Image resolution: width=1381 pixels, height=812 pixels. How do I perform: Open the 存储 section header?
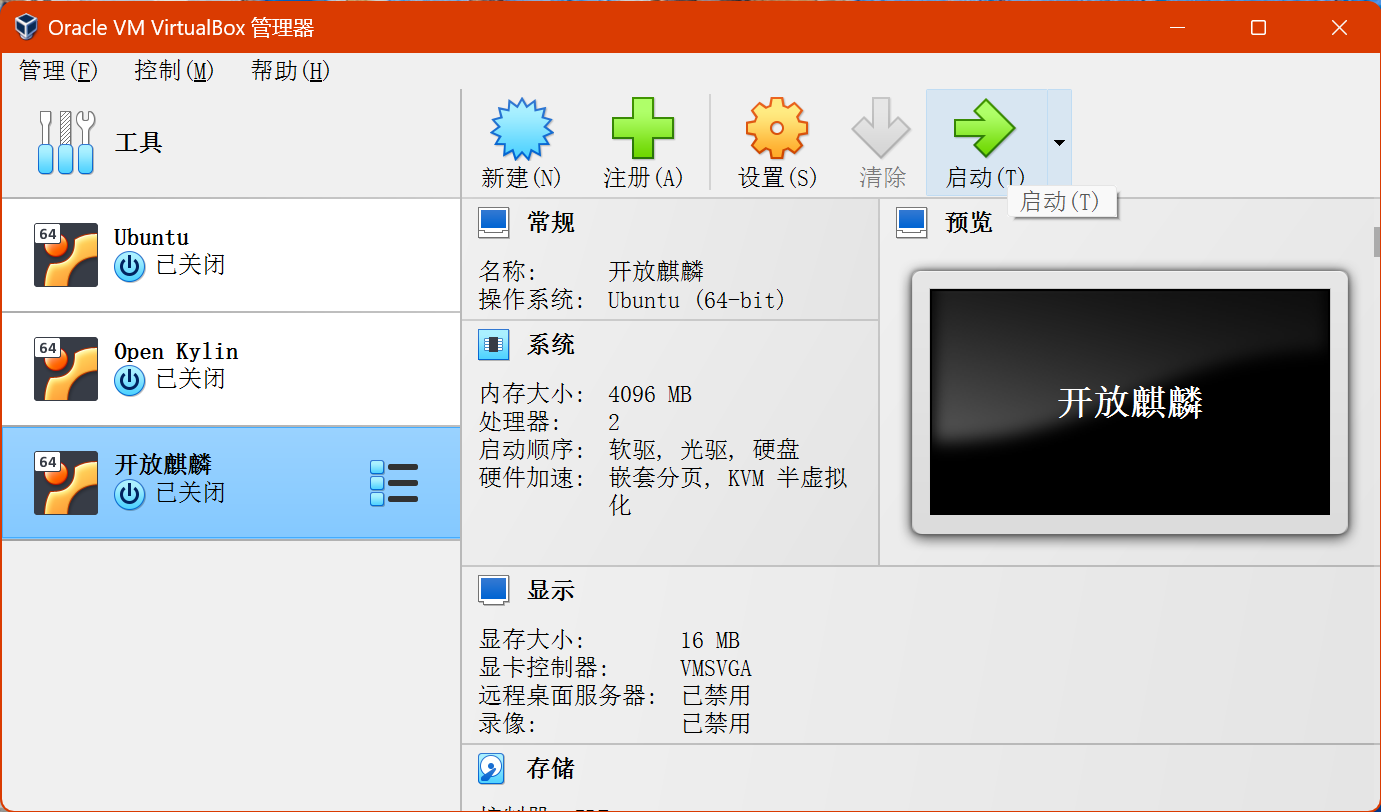coord(551,768)
